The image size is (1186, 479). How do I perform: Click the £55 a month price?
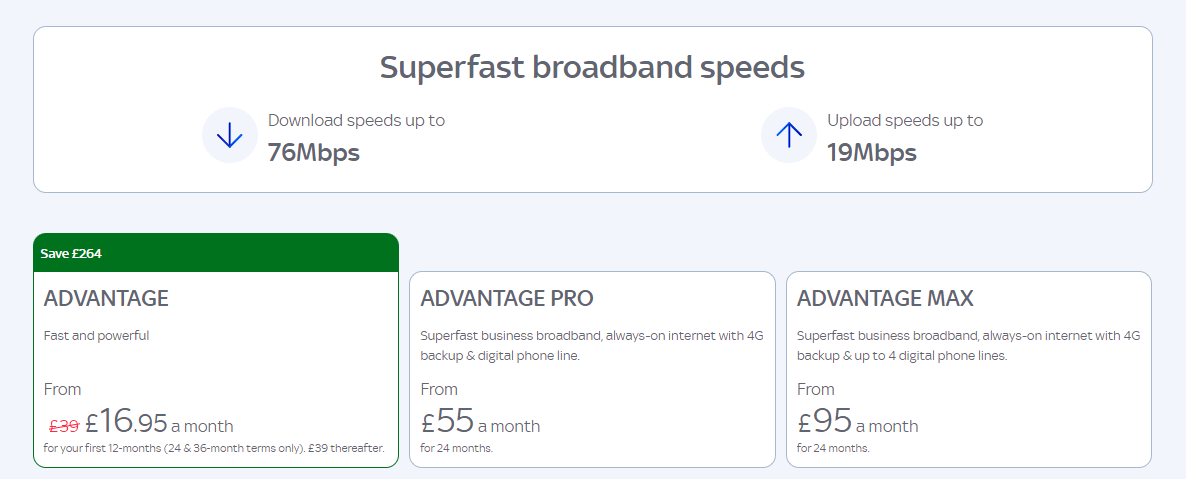(x=480, y=421)
